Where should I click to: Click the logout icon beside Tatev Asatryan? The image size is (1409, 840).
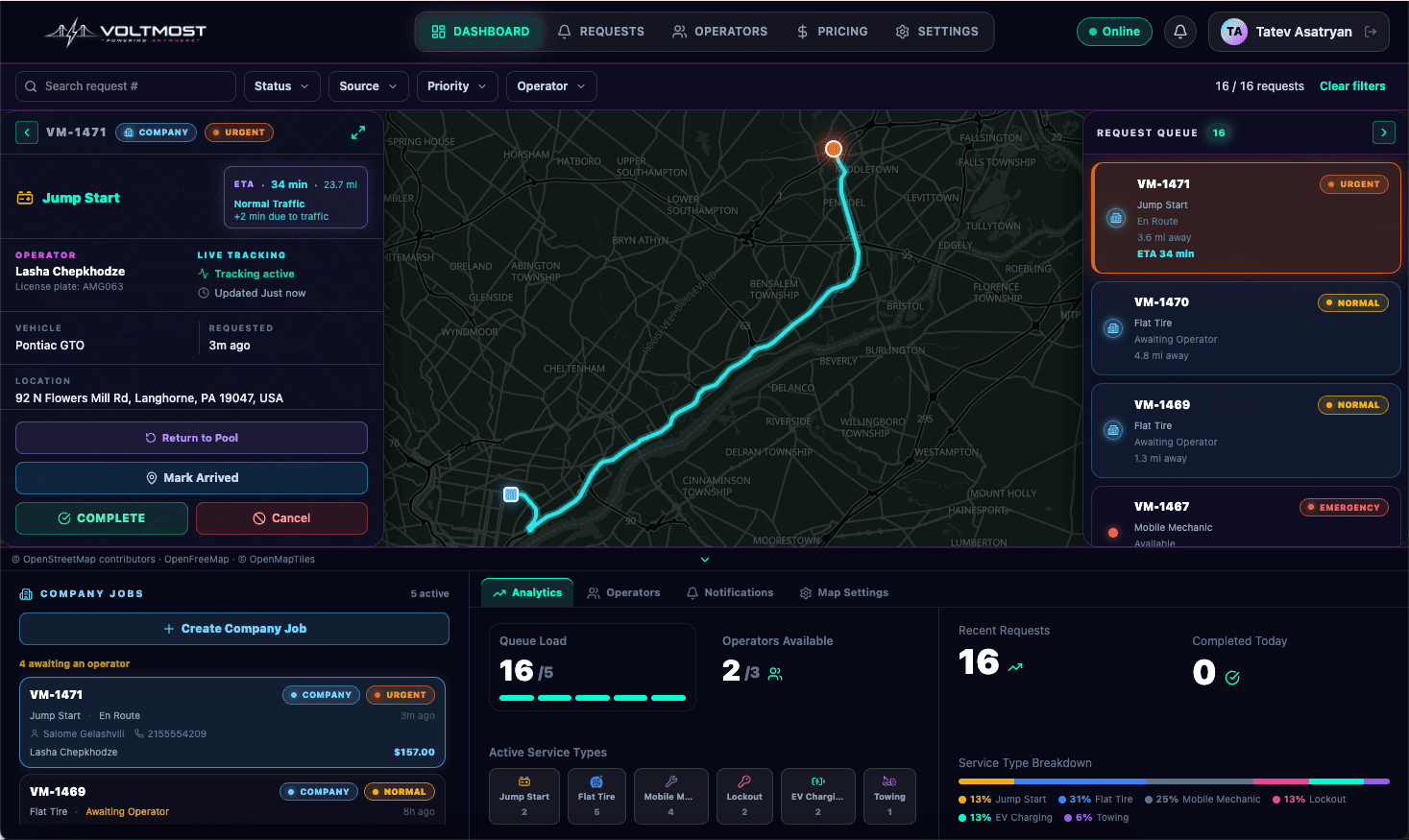[1371, 32]
